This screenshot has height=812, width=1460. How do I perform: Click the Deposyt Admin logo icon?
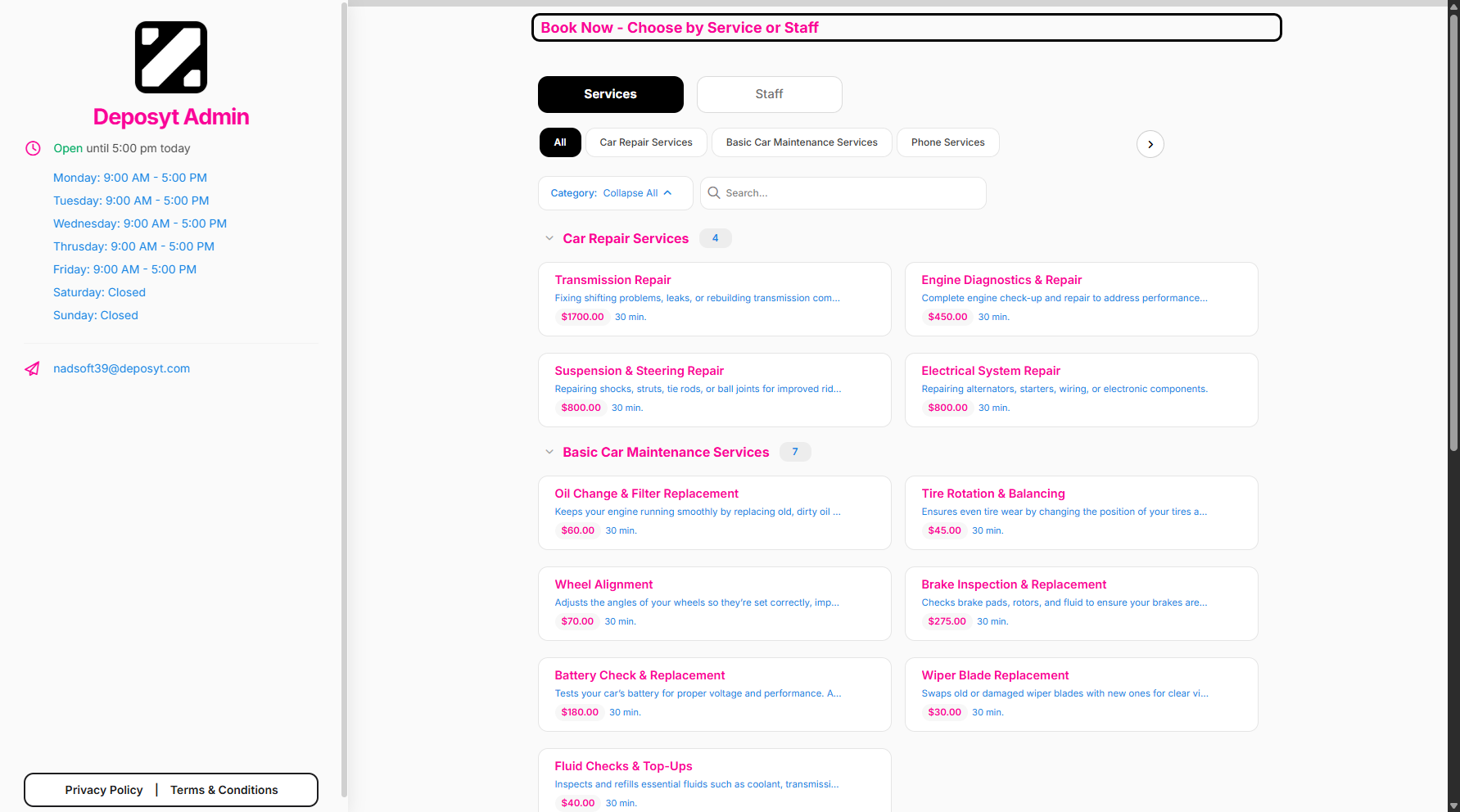170,57
